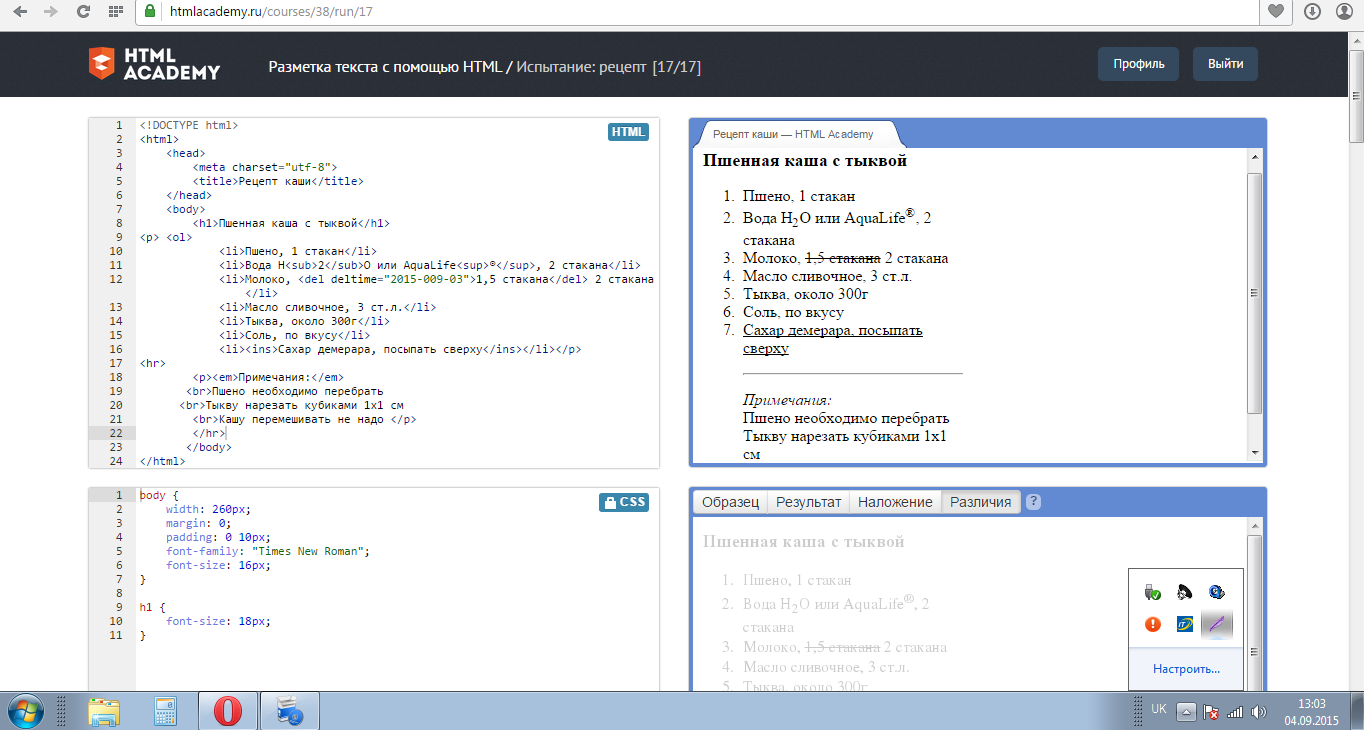Click the Разметка текста с помощью HTML link
Screen dimensions: 1364x730
click(x=386, y=67)
